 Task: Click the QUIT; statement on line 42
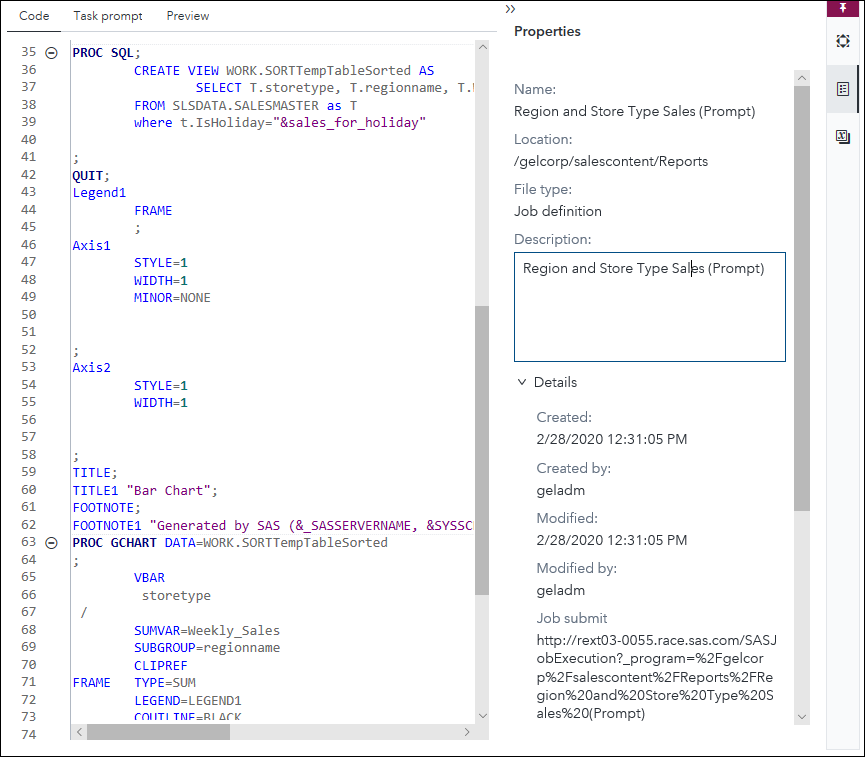(x=91, y=175)
